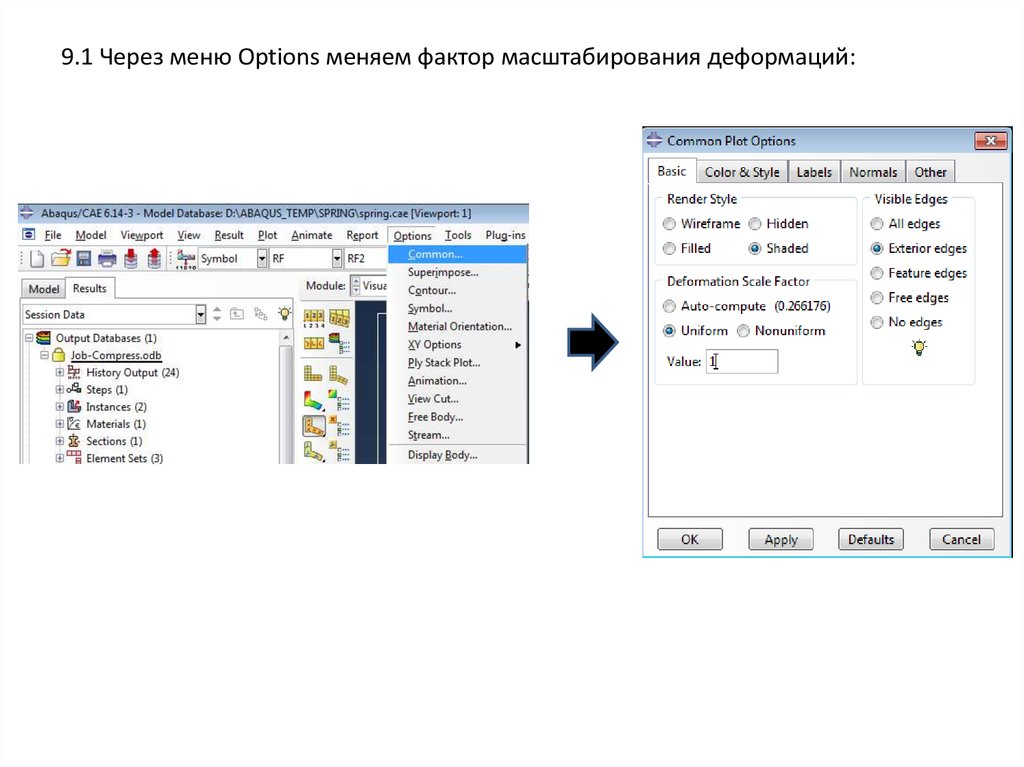
Task: Select No edges radio option
Action: [877, 323]
